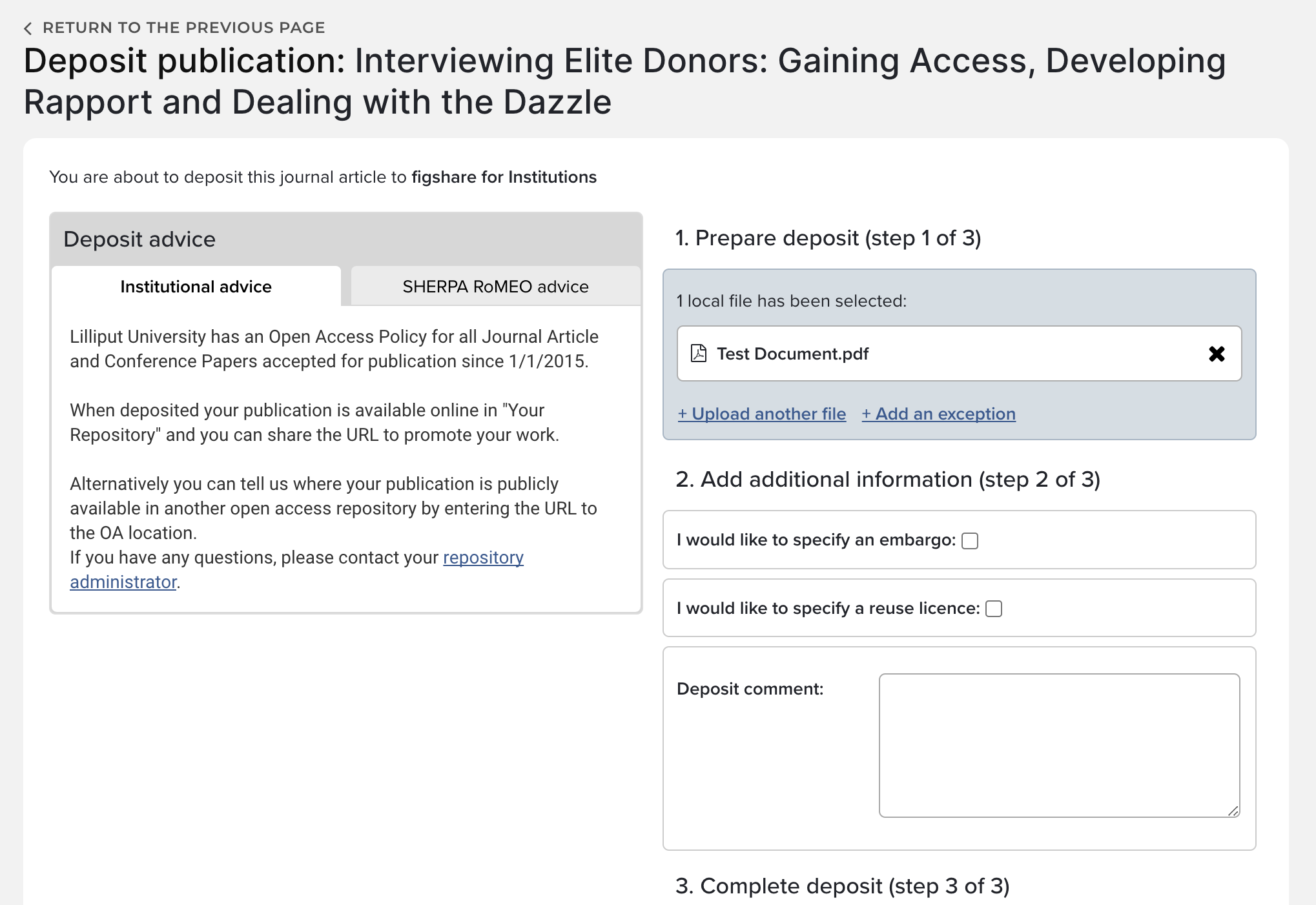Click the Upload another file link
The image size is (1316, 905).
point(762,414)
